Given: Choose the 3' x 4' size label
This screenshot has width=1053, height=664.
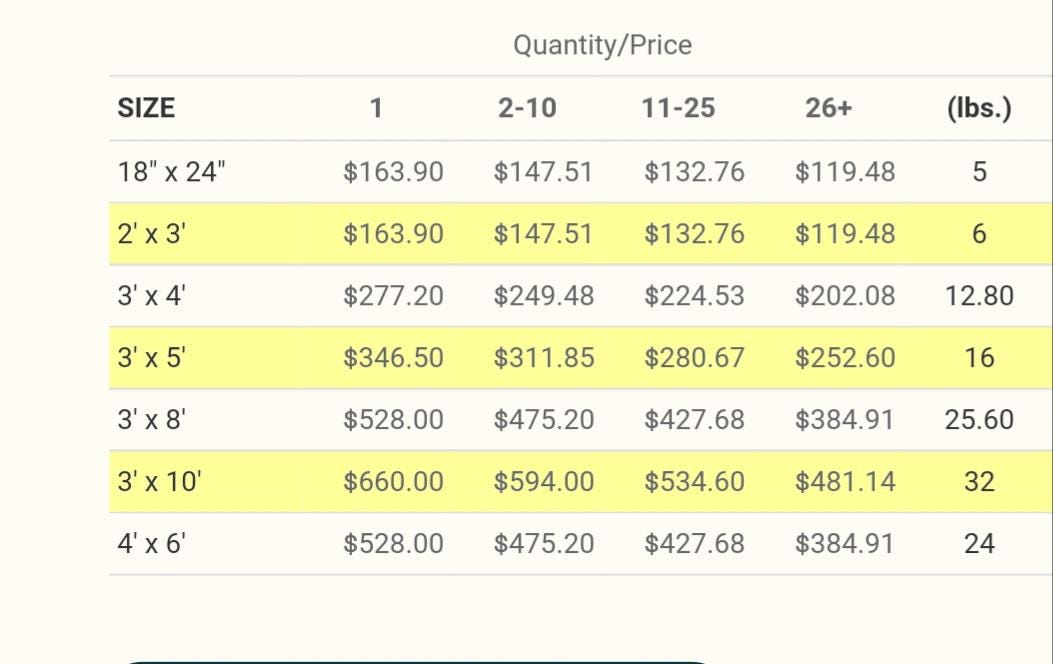Looking at the screenshot, I should point(152,296).
